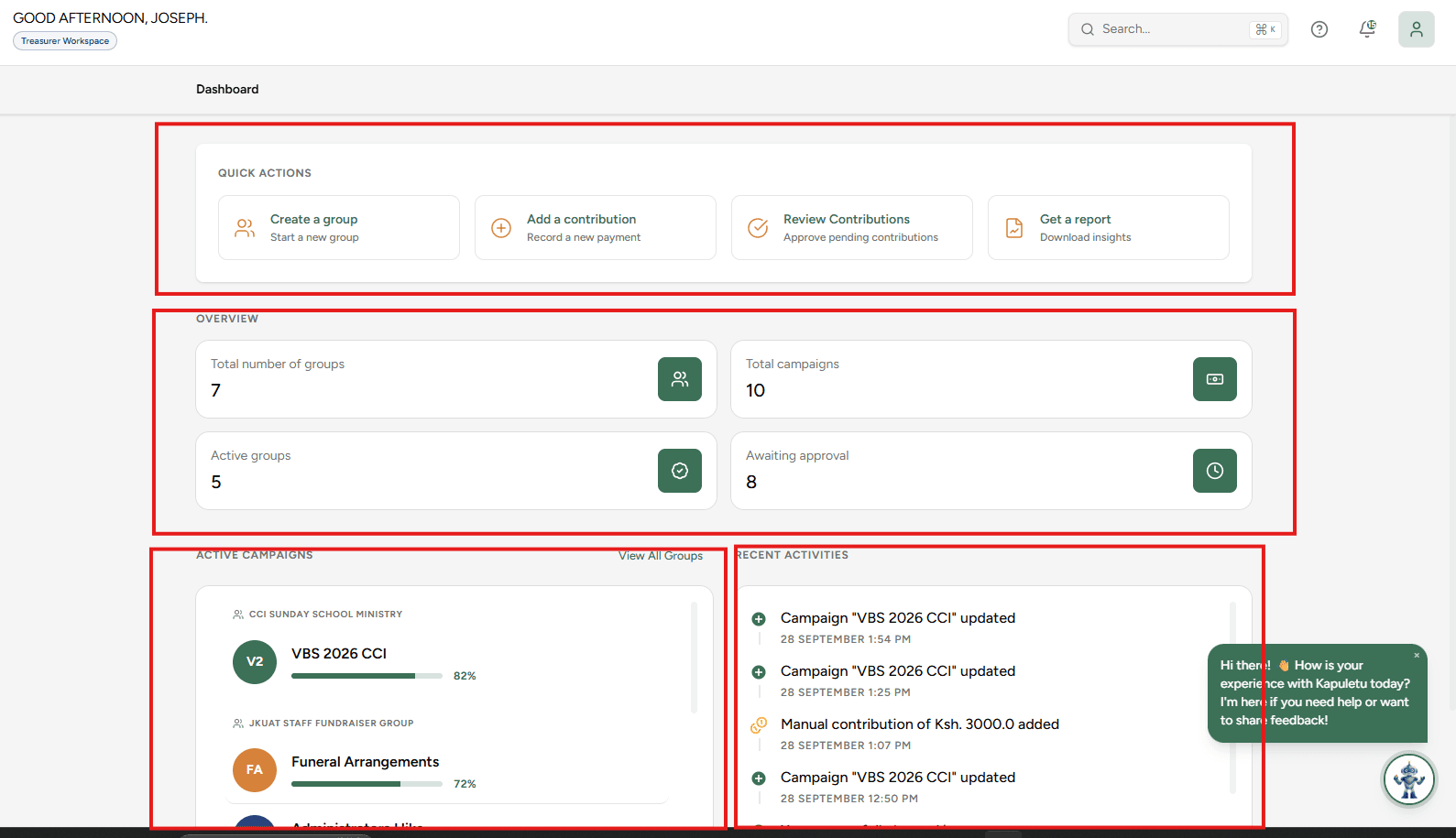This screenshot has height=838, width=1456.
Task: Click the group icon next to CCI Sunday School Ministry
Action: point(238,615)
